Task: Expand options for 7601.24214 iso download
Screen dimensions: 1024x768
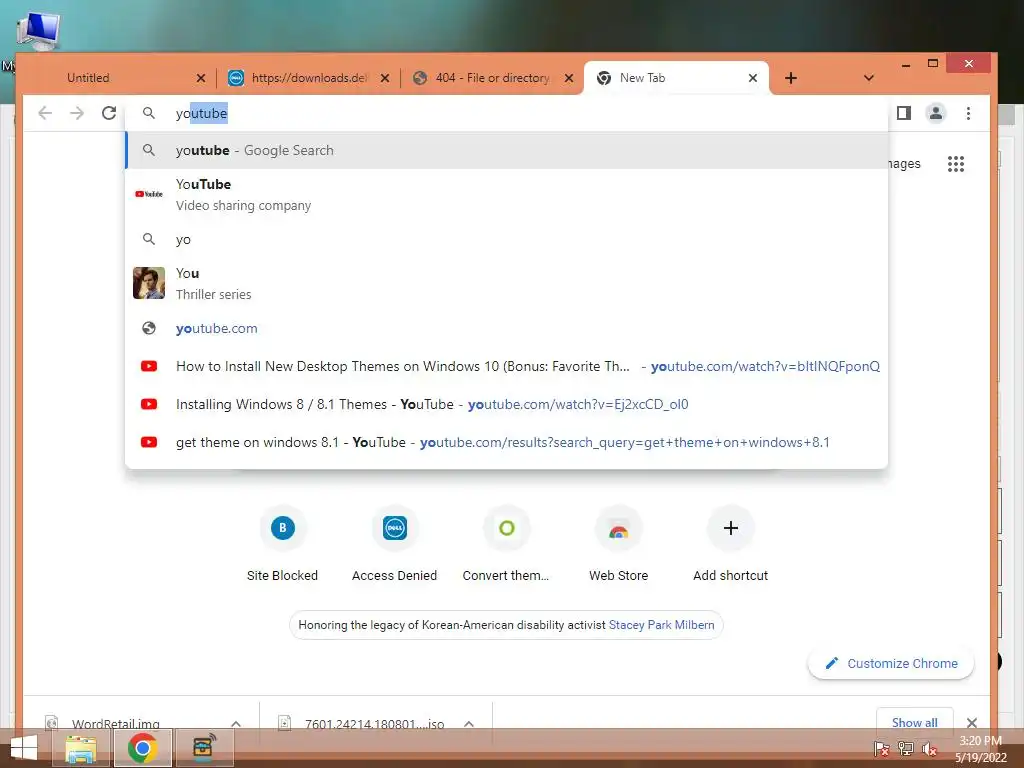Action: 469,724
